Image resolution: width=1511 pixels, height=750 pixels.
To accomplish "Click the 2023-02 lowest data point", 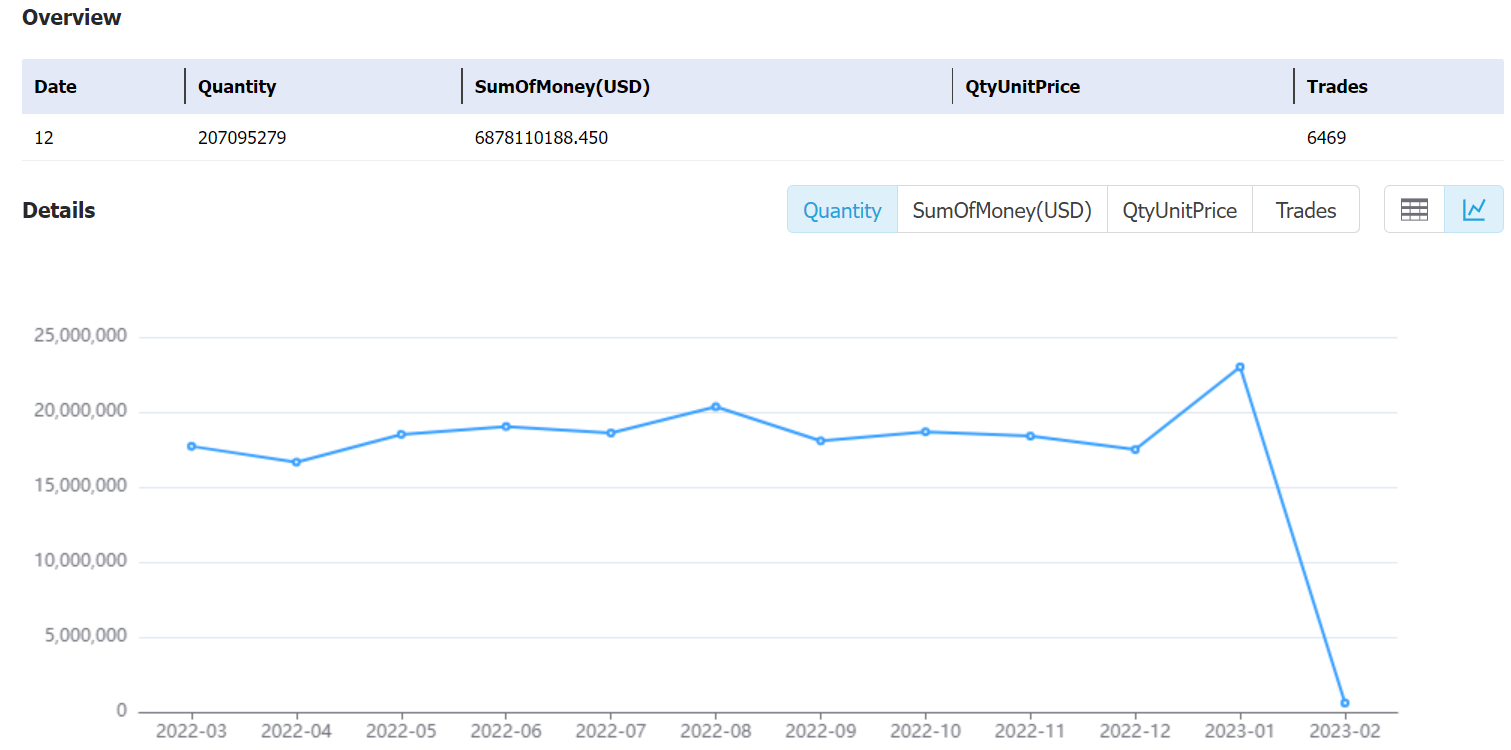I will coord(1345,703).
